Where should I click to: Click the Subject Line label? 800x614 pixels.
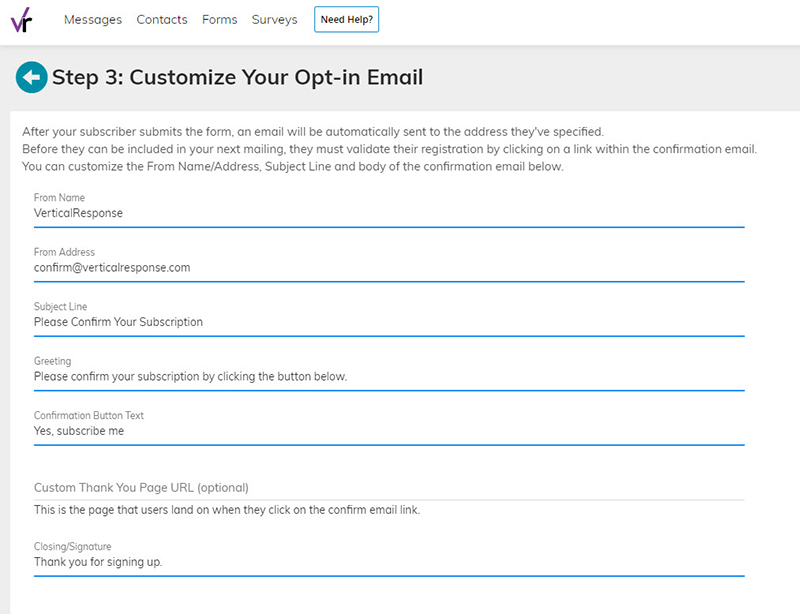tap(60, 307)
